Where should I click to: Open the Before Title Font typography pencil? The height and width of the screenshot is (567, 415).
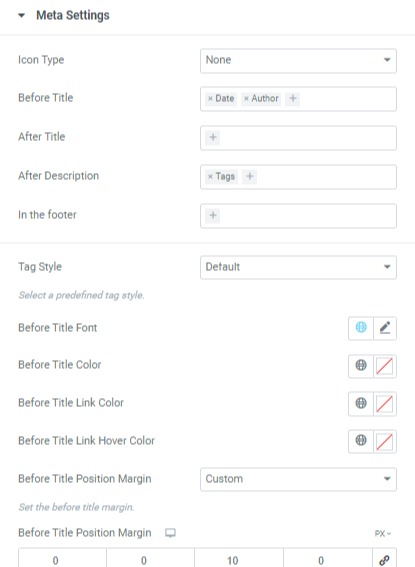pos(385,328)
